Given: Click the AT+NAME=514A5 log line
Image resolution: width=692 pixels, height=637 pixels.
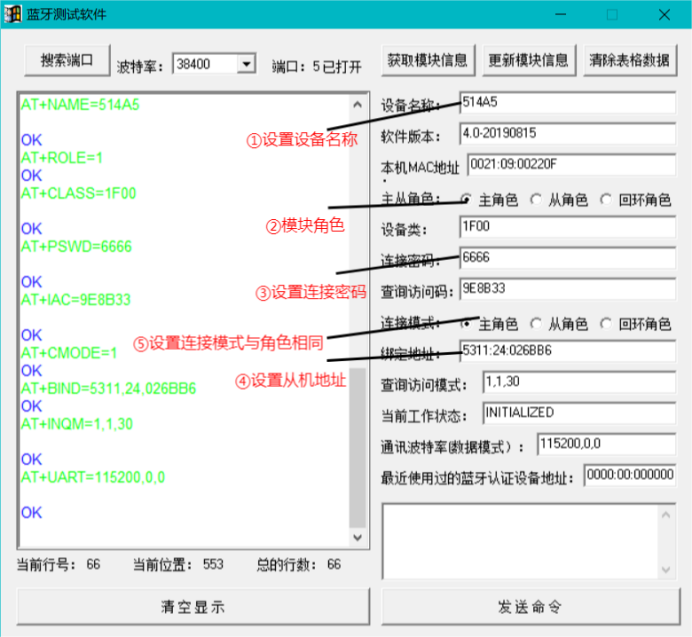Looking at the screenshot, I should point(80,105).
